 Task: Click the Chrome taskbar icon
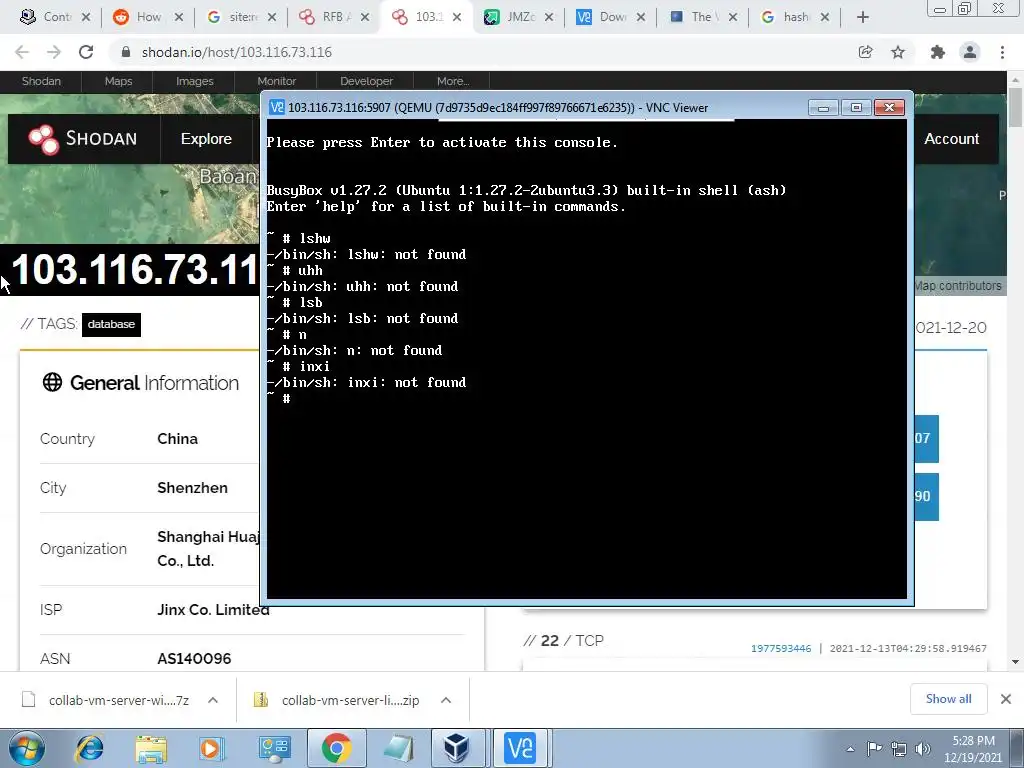click(x=336, y=748)
